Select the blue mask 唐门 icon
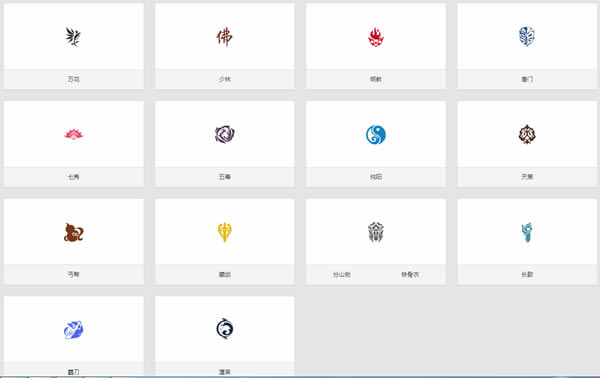Screen dimensions: 600x378 527,37
